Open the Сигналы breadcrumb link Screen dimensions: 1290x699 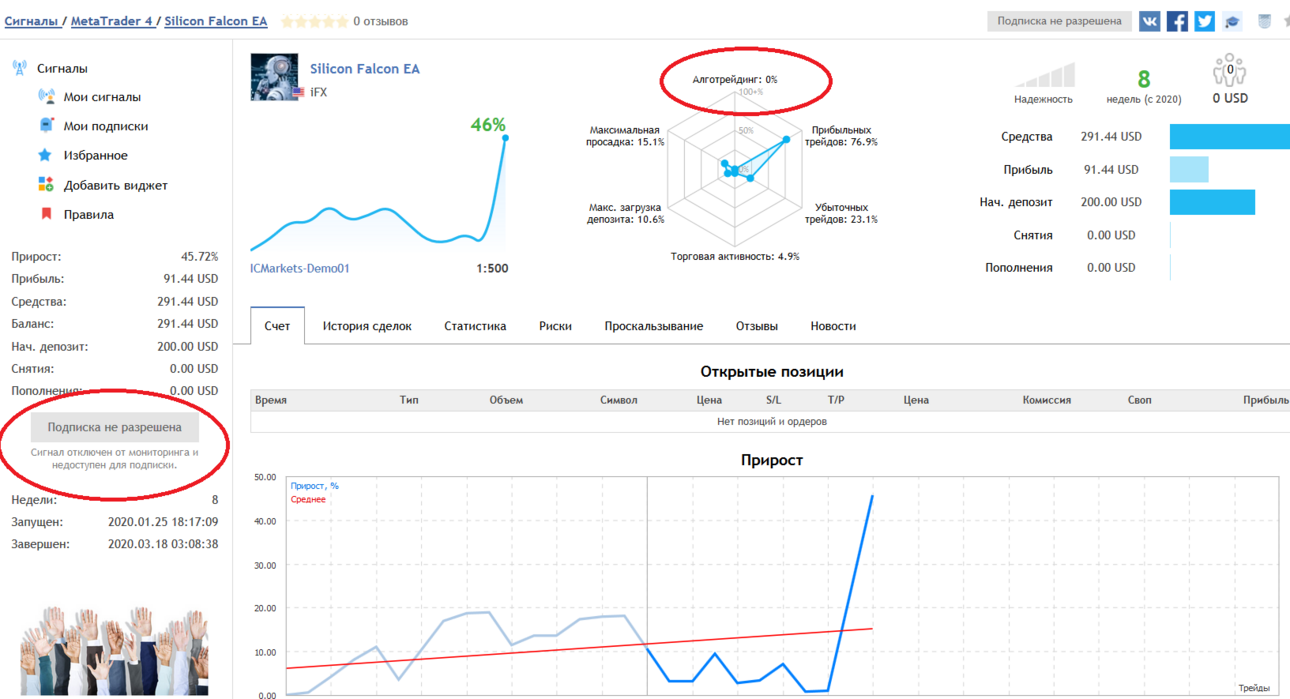click(x=31, y=21)
